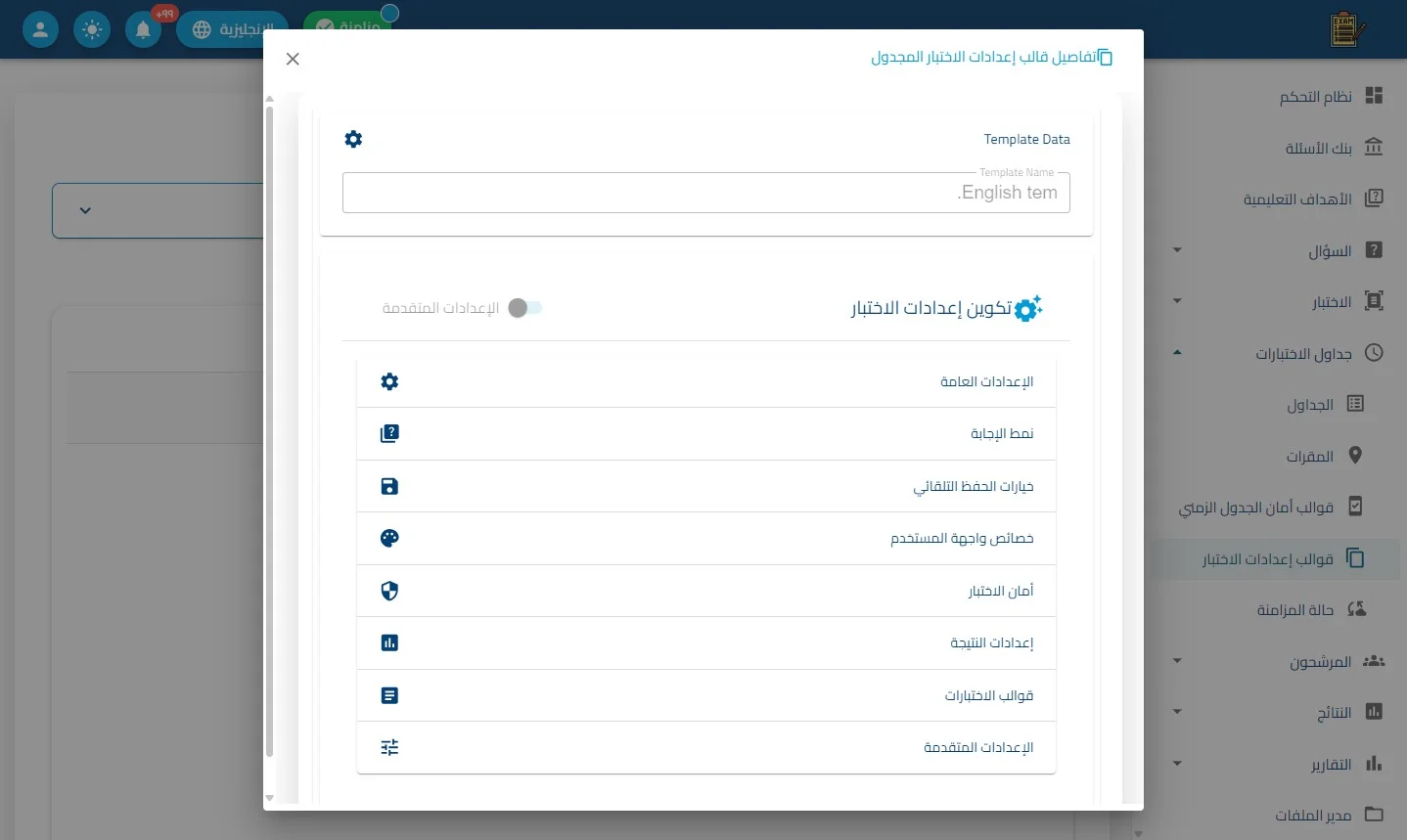Click the save icon for خيارات الحفظ التلقائي

click(389, 486)
